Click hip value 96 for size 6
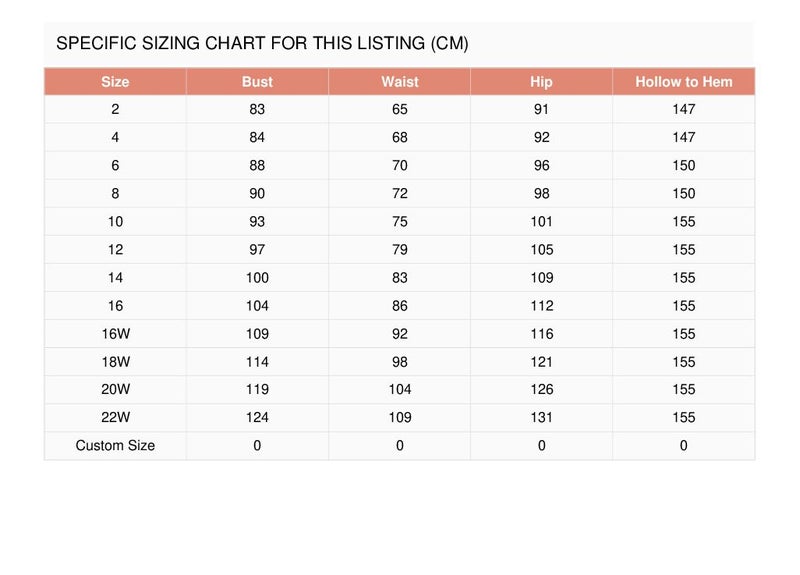Screen dimensions: 800x575 [541, 165]
